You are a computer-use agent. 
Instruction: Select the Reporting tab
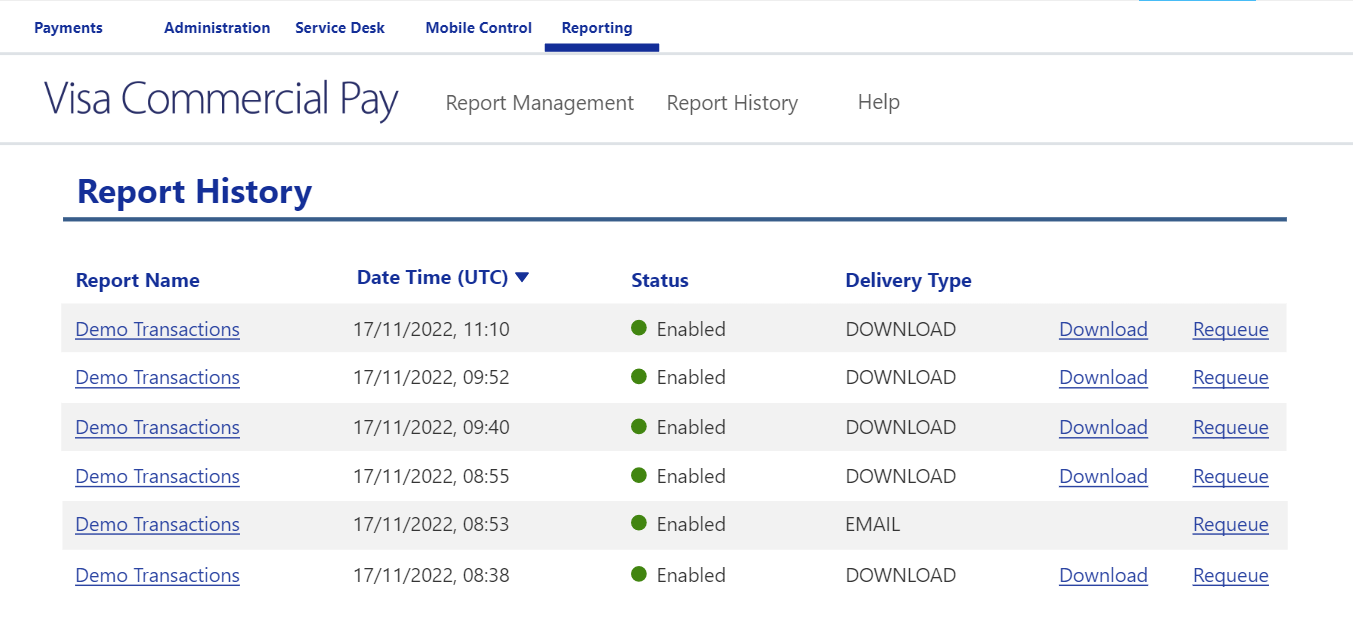pyautogui.click(x=597, y=28)
